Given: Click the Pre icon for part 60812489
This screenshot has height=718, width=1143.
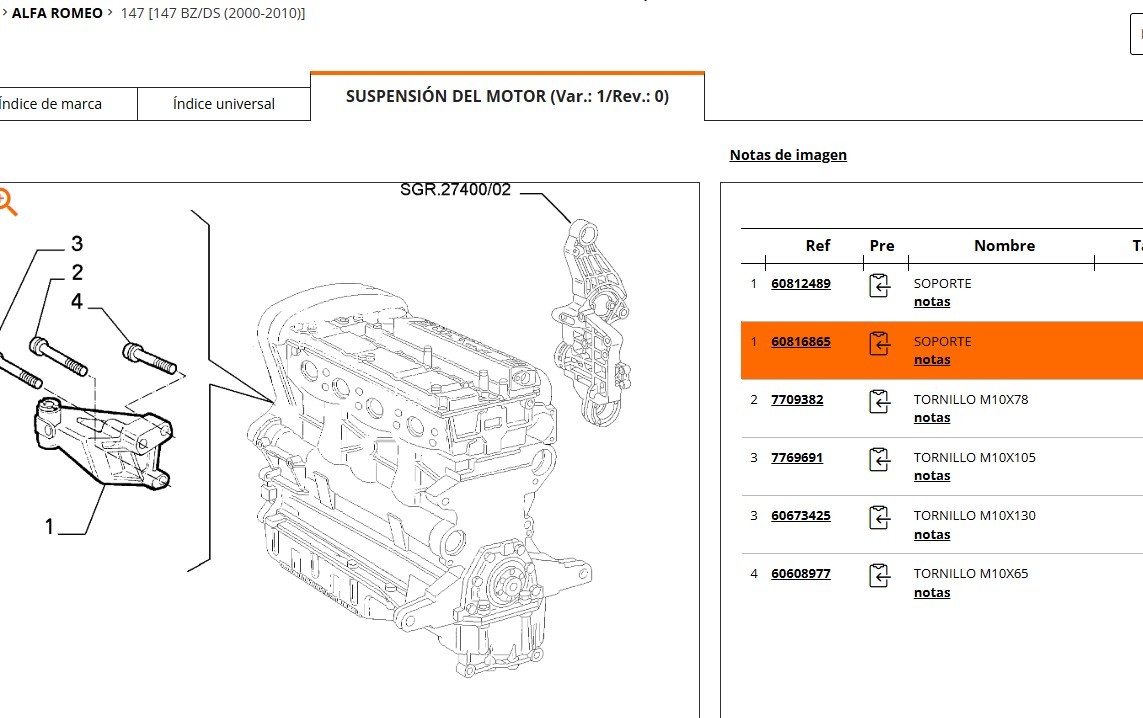Looking at the screenshot, I should (x=879, y=285).
